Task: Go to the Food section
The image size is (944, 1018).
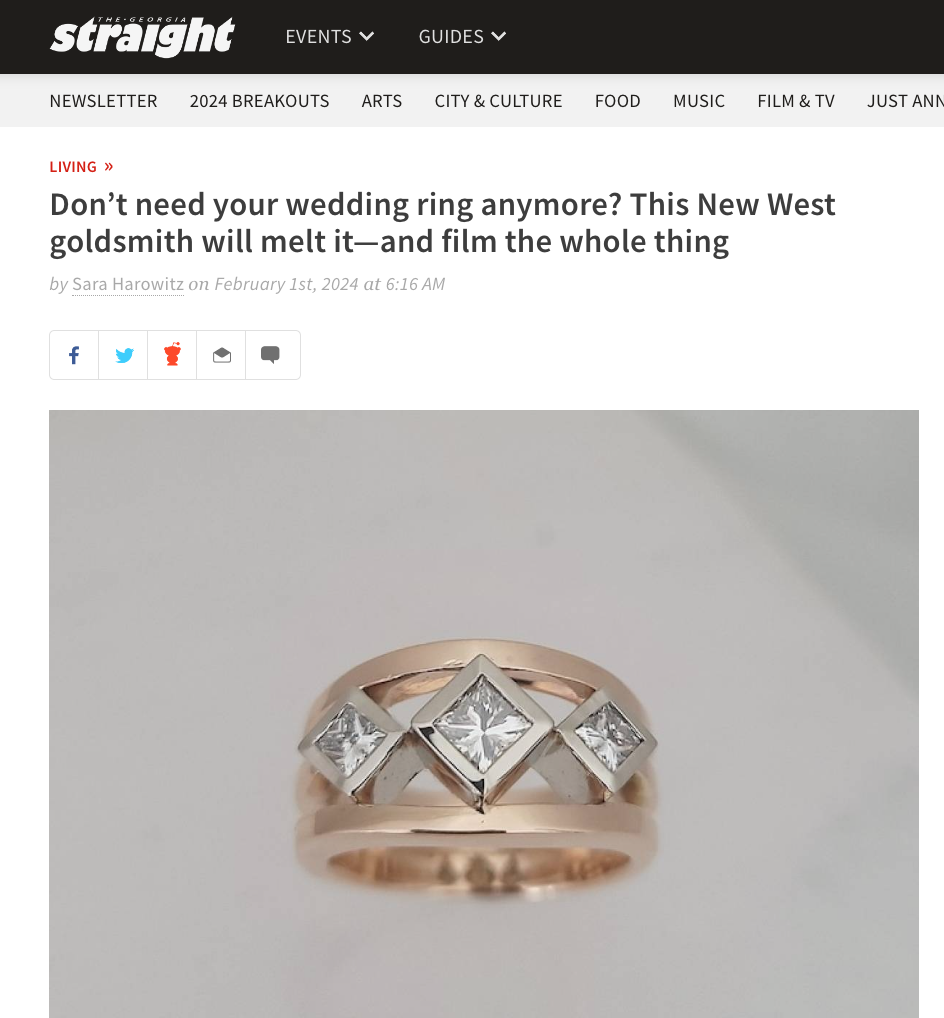Action: point(617,101)
